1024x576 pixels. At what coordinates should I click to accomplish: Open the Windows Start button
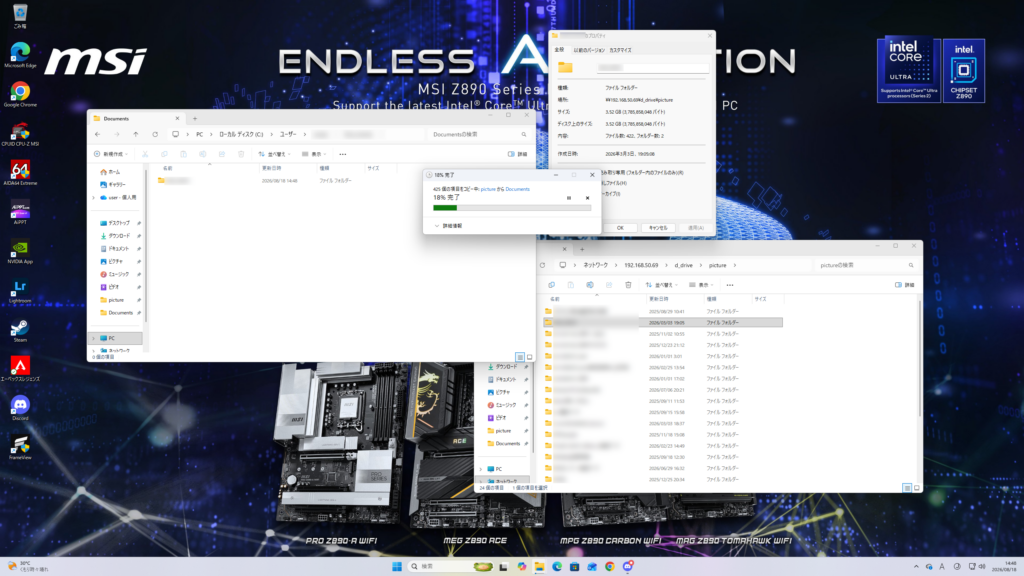(x=396, y=566)
